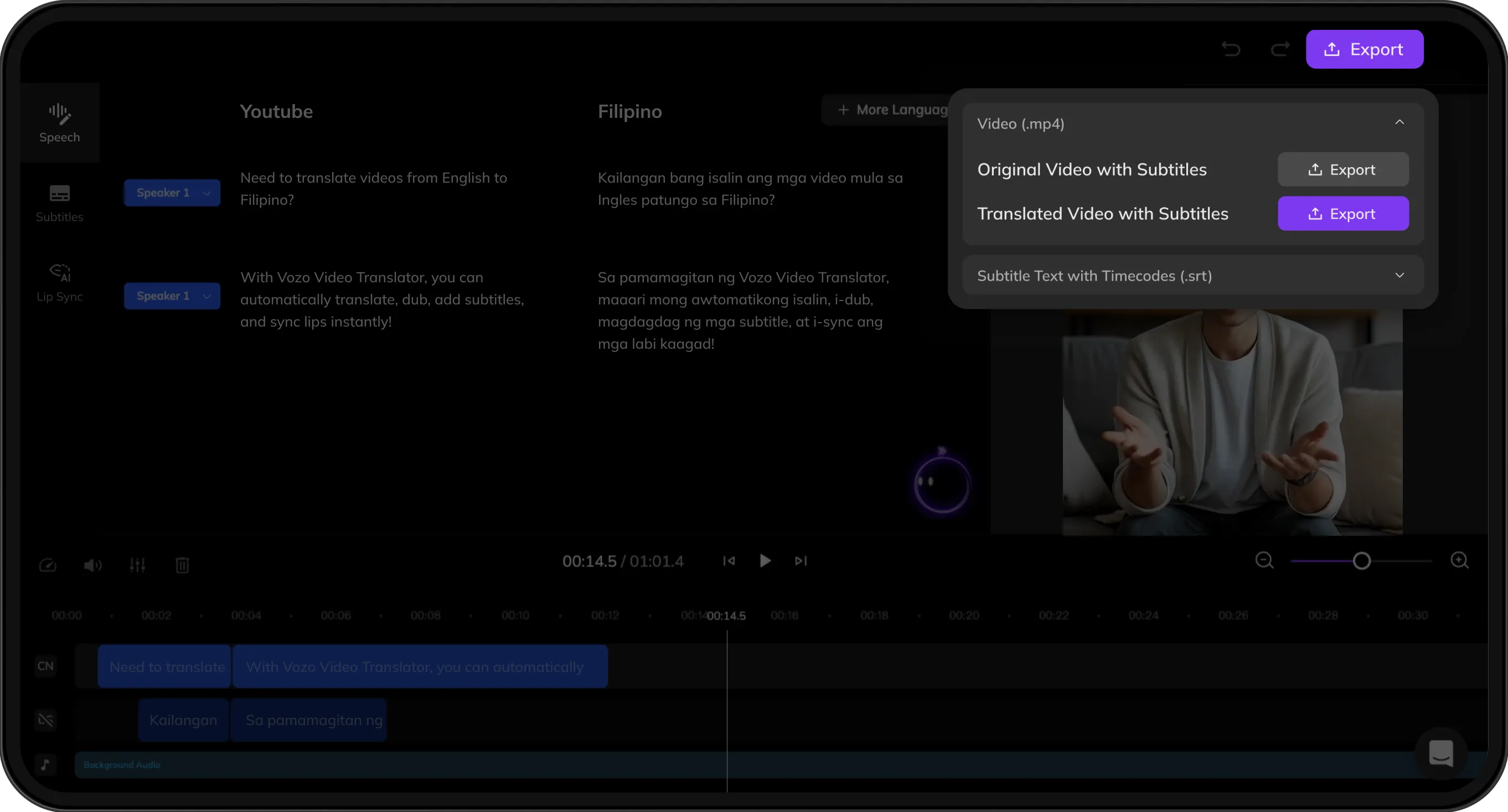Viewport: 1508px width, 812px height.
Task: Click the Youtube column heading
Action: [x=276, y=111]
